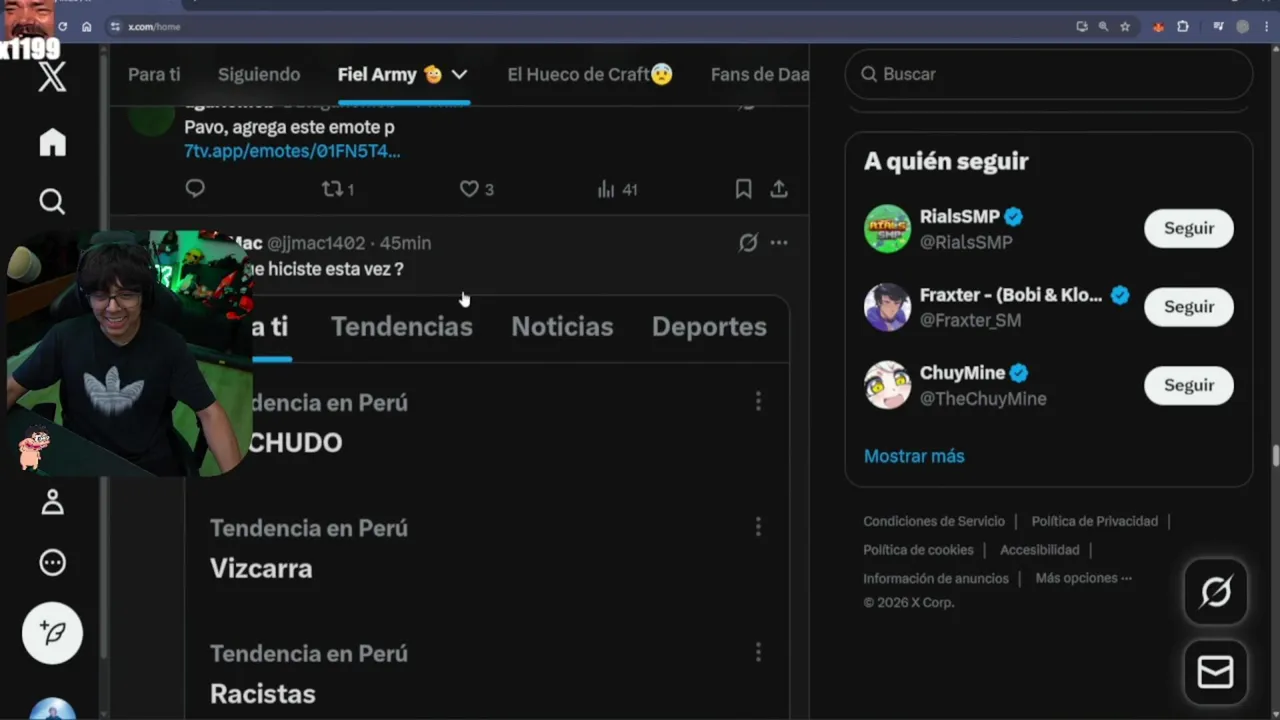
Task: Go to Home via sidebar house icon
Action: 52,142
